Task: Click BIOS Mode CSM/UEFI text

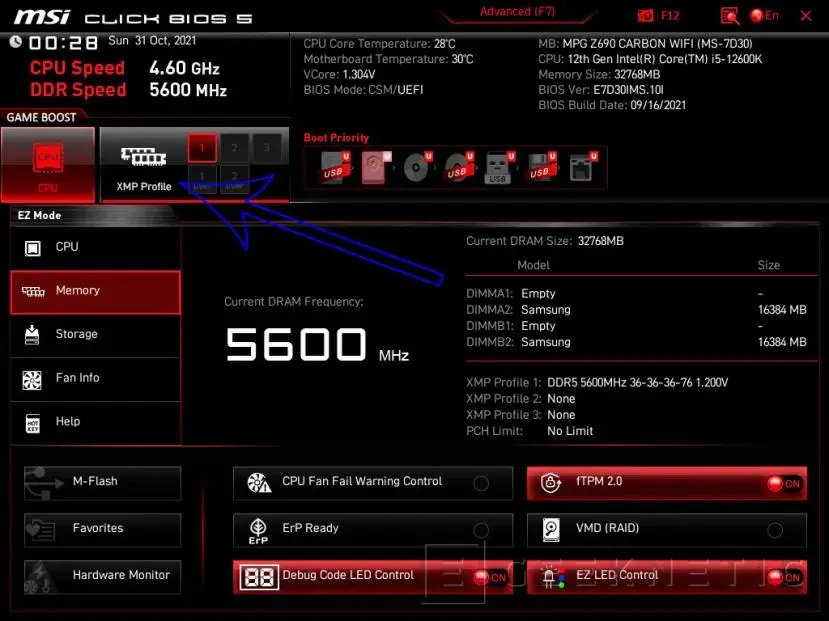Action: click(x=363, y=90)
